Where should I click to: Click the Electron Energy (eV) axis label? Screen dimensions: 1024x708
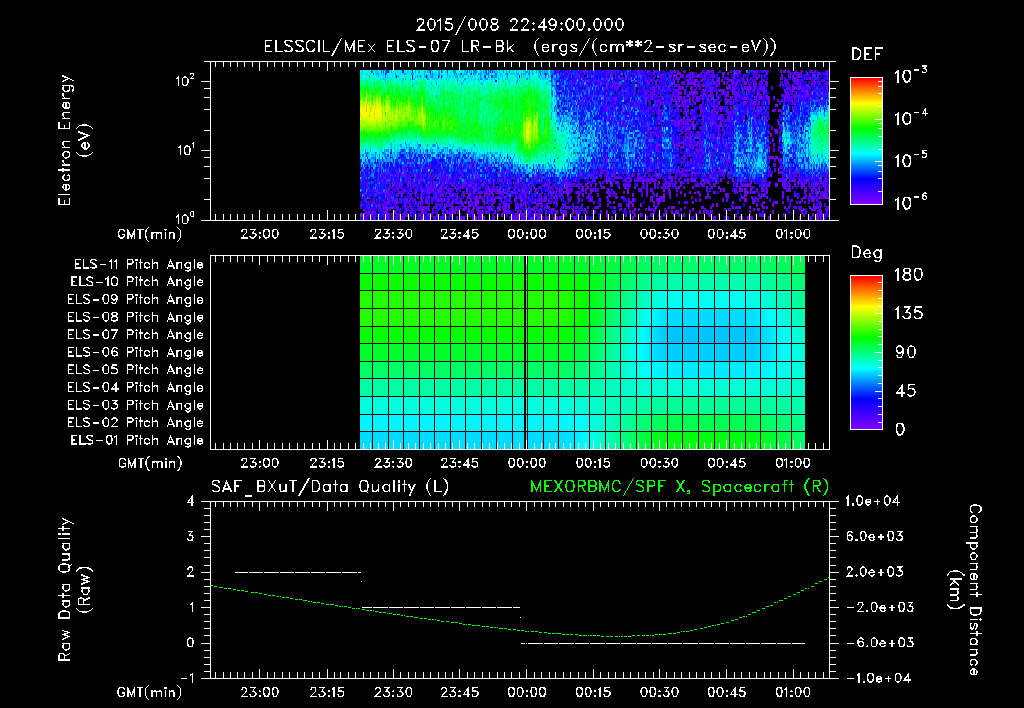74,140
